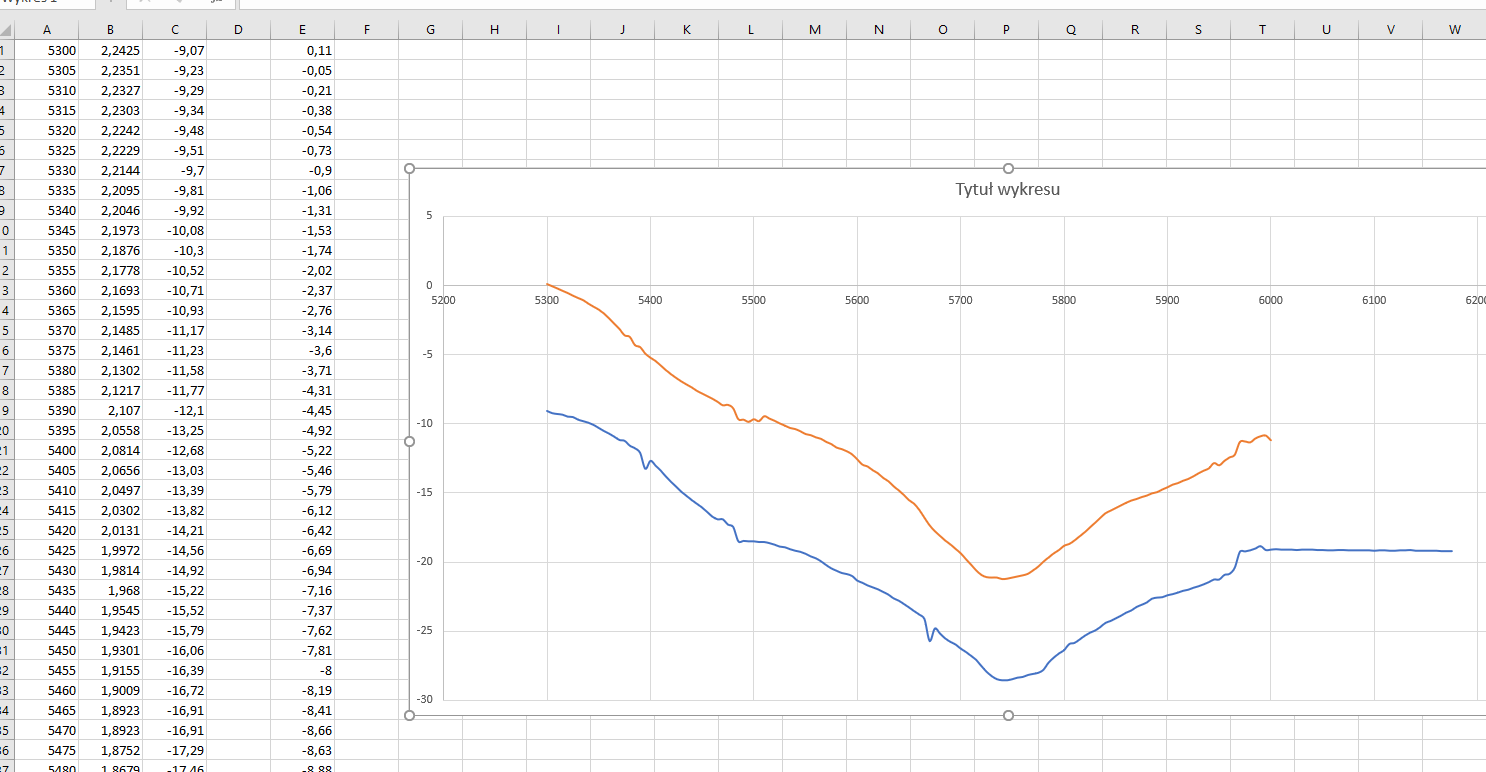This screenshot has width=1486, height=772.
Task: Click cell containing 1,968
Action: click(111, 590)
